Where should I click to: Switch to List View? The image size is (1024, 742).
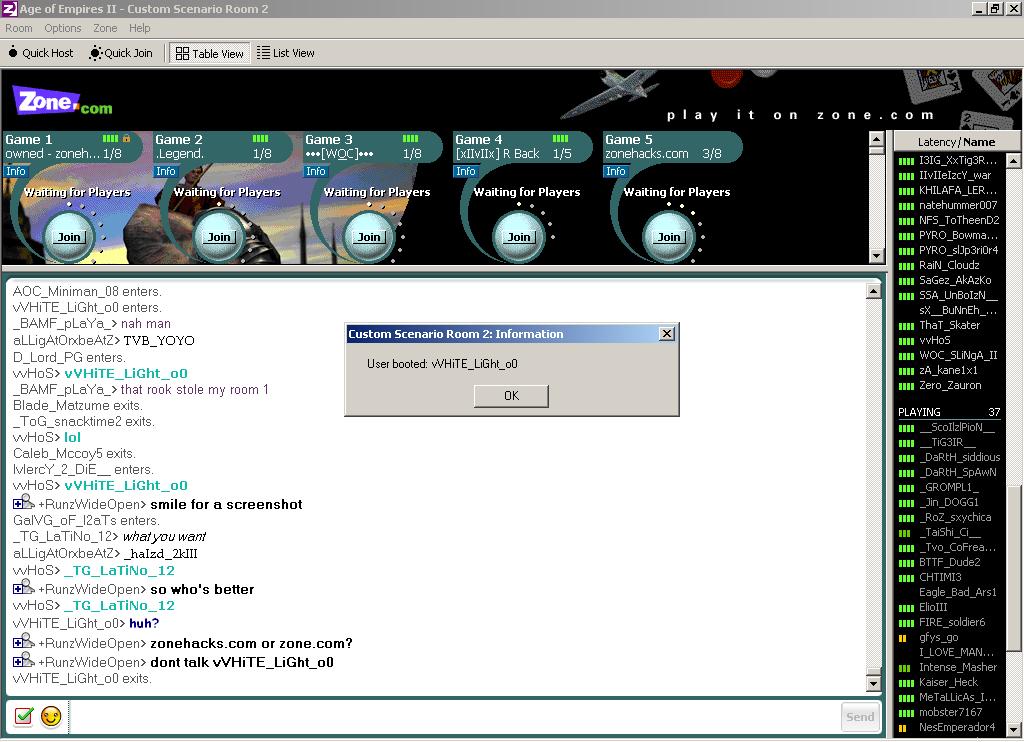[x=285, y=53]
